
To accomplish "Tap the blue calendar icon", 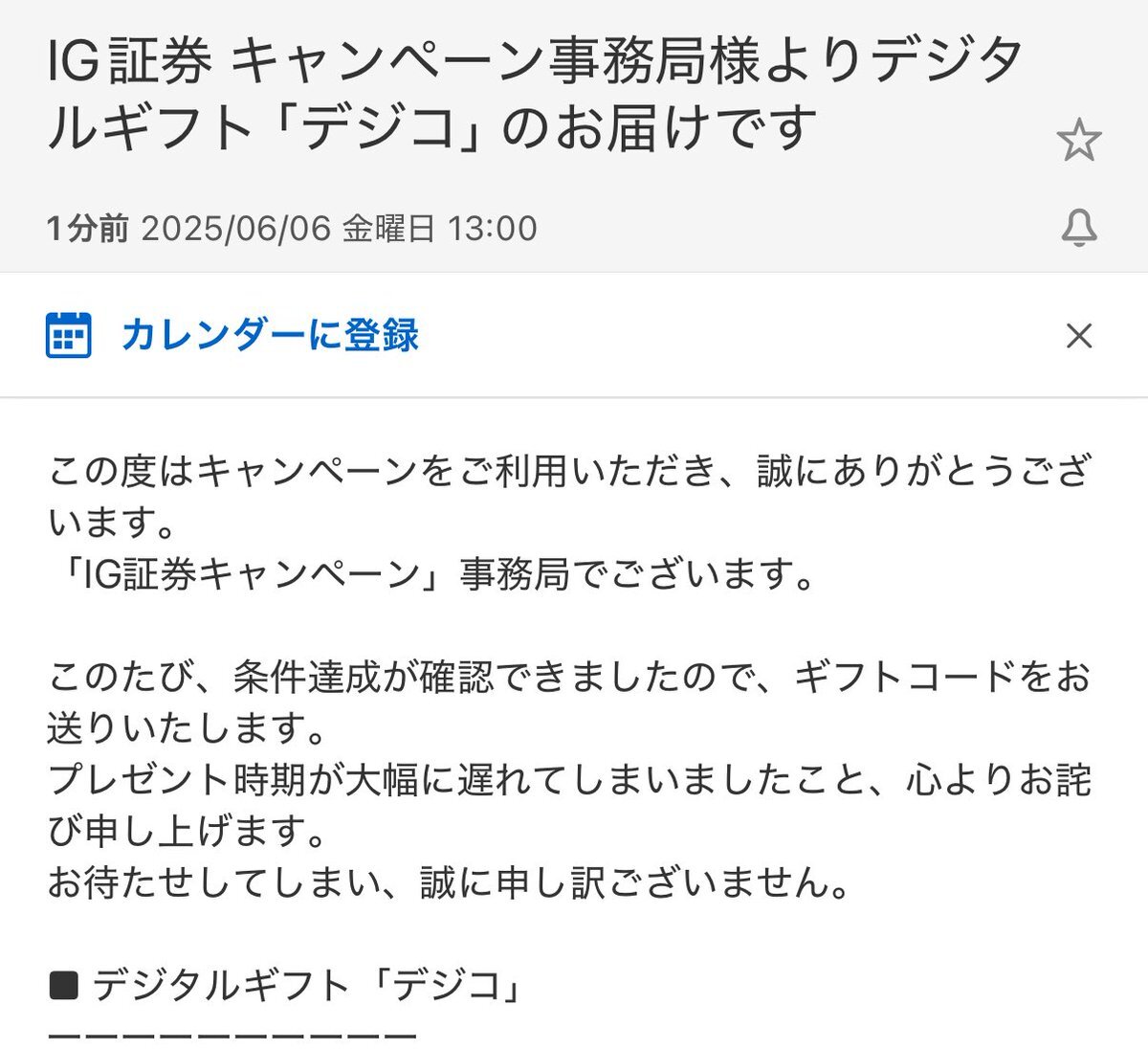I will (x=69, y=335).
